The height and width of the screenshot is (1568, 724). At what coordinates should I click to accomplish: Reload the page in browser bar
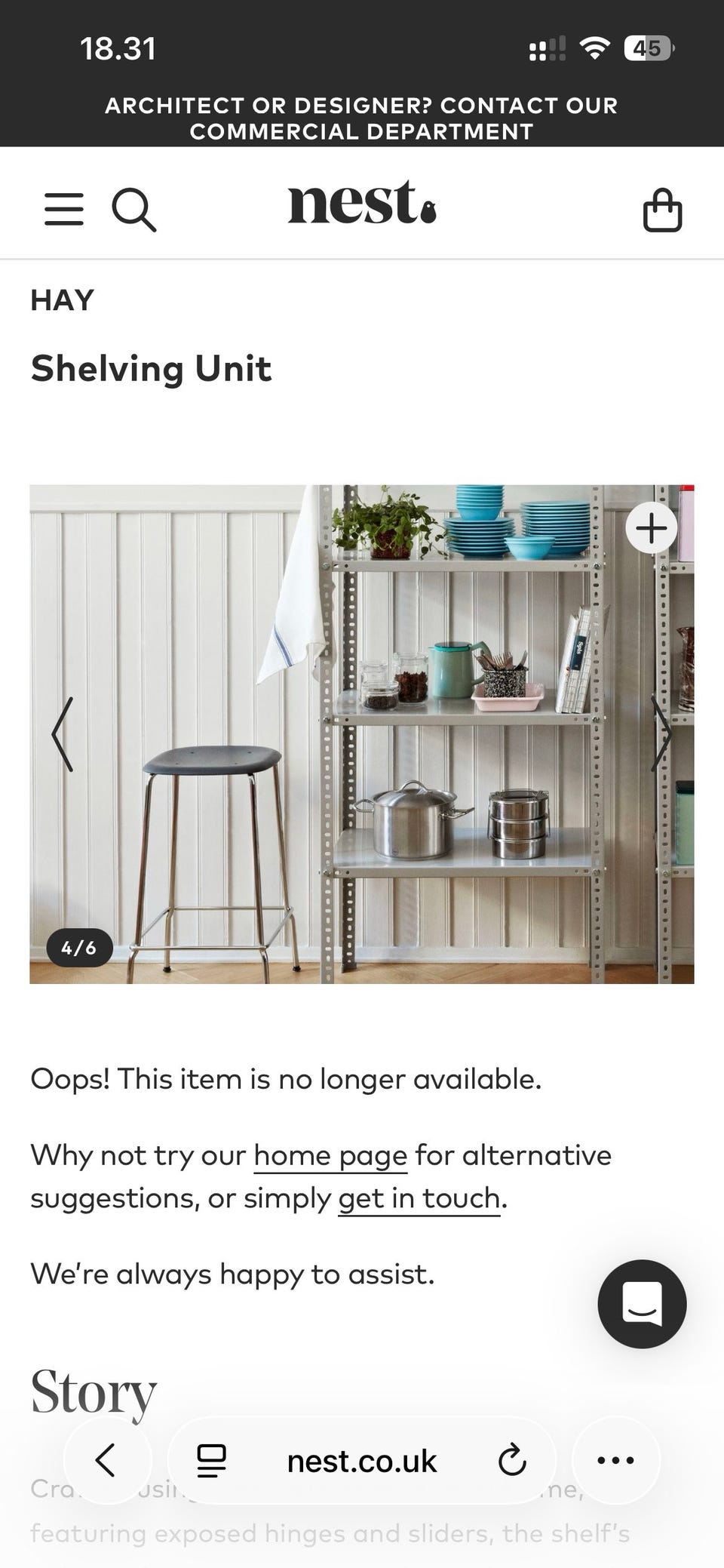tap(512, 1461)
